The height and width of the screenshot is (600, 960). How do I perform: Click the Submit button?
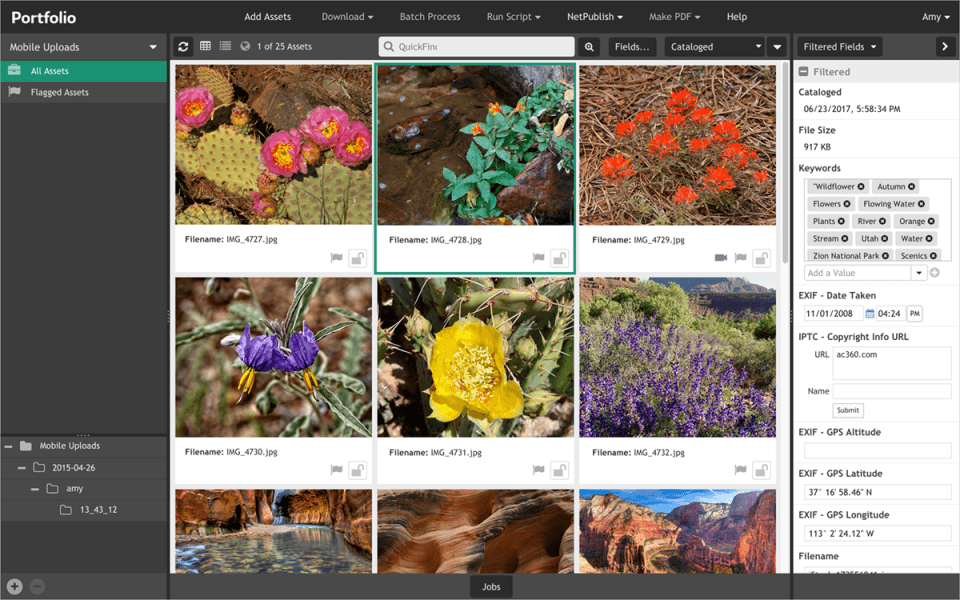848,410
